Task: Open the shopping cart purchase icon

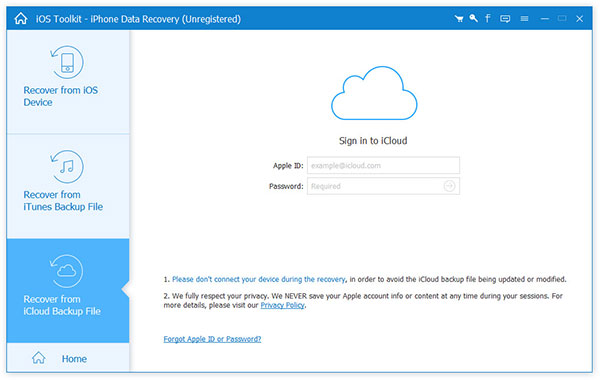Action: coord(459,18)
